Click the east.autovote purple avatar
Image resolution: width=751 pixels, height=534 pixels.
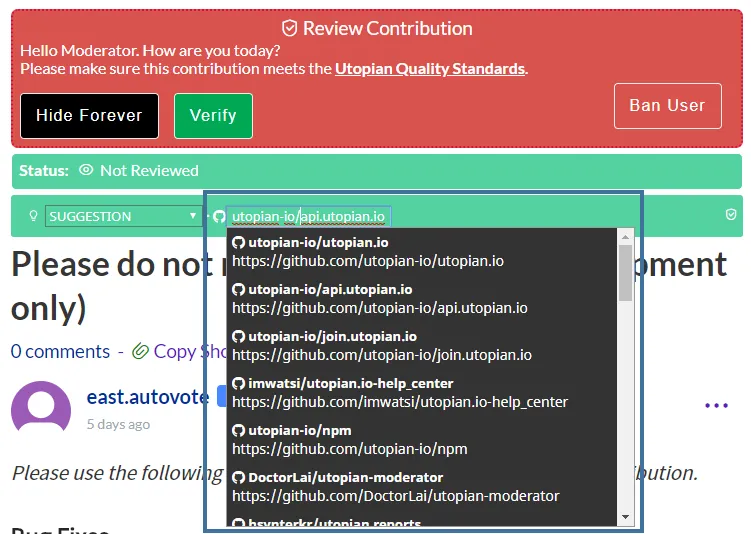41,407
